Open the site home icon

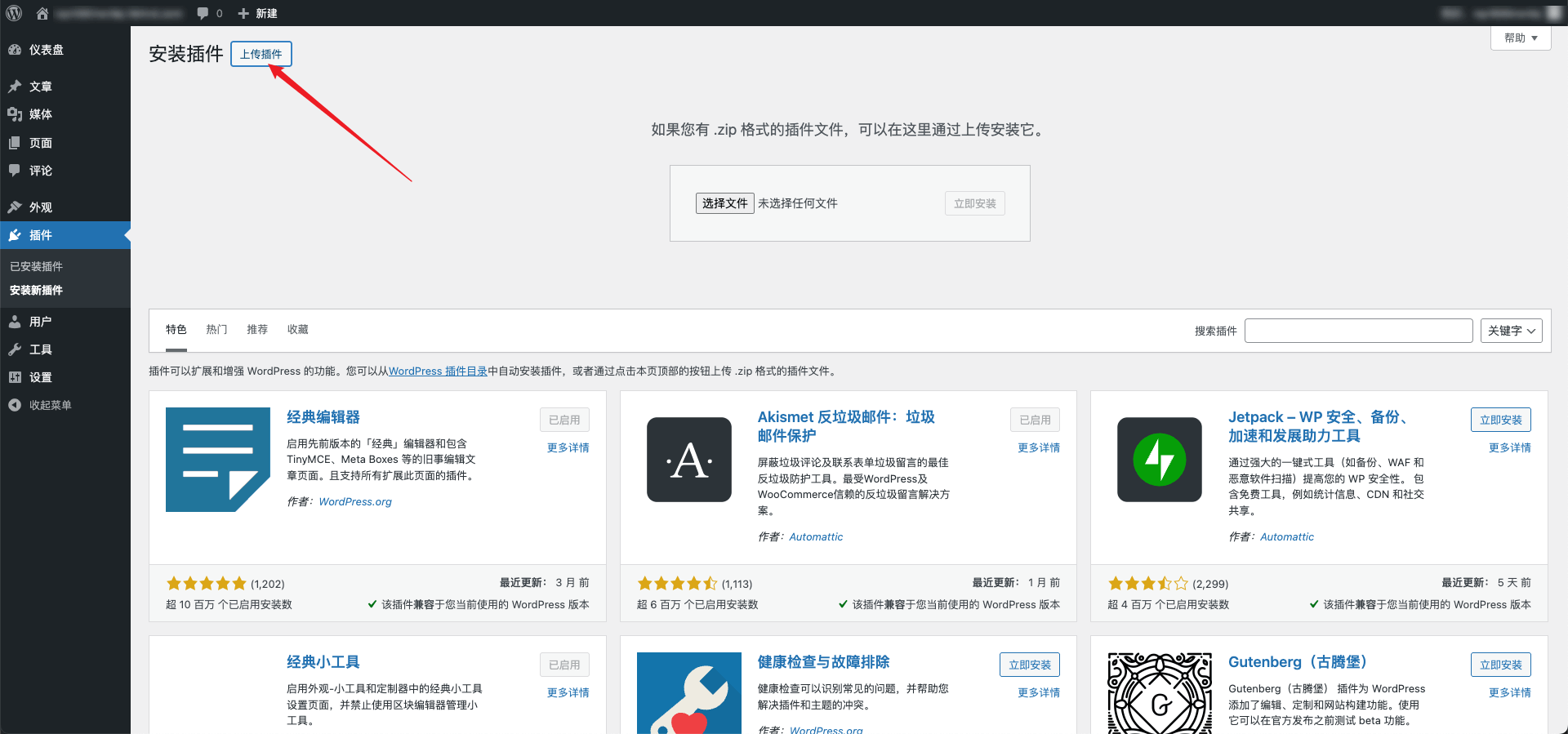[42, 13]
